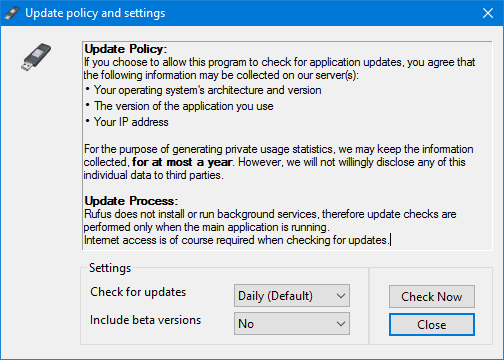Place cursor at end of policy text
The image size is (504, 360).
click(391, 240)
